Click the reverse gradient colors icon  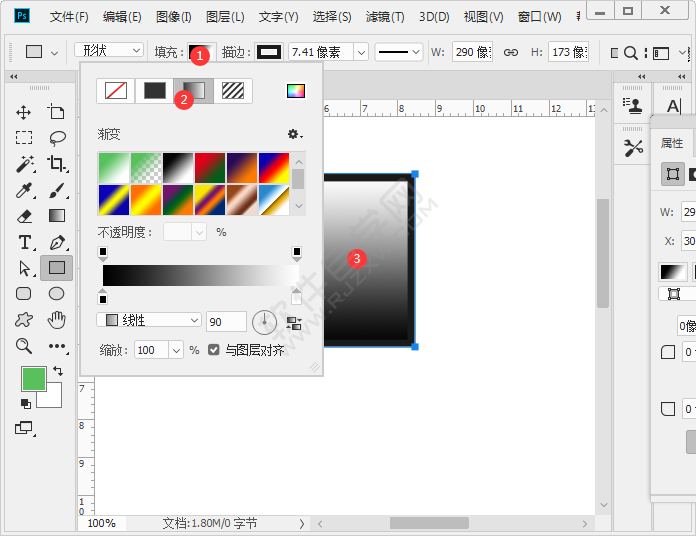coord(294,323)
